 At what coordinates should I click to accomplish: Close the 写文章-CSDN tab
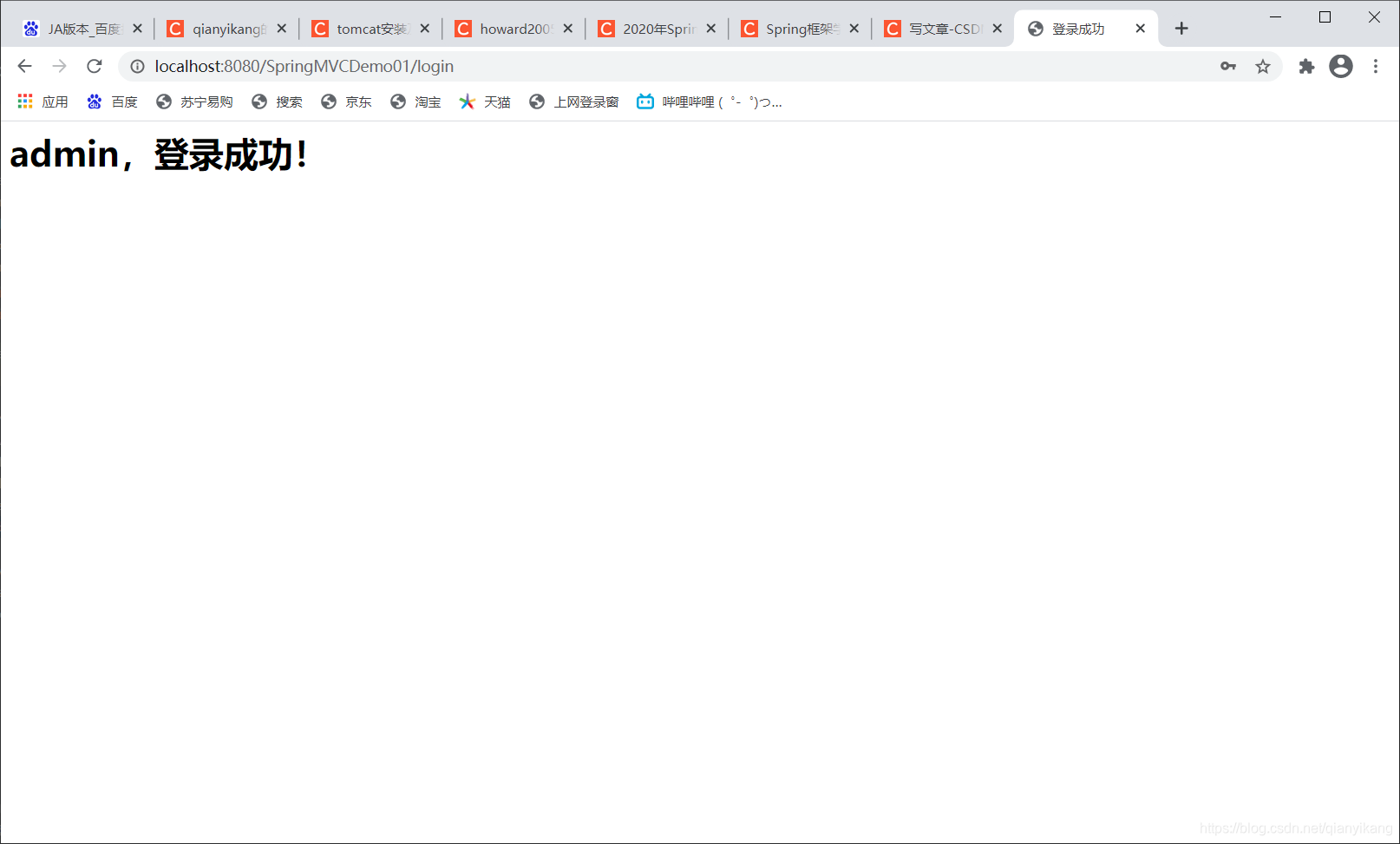pyautogui.click(x=997, y=29)
